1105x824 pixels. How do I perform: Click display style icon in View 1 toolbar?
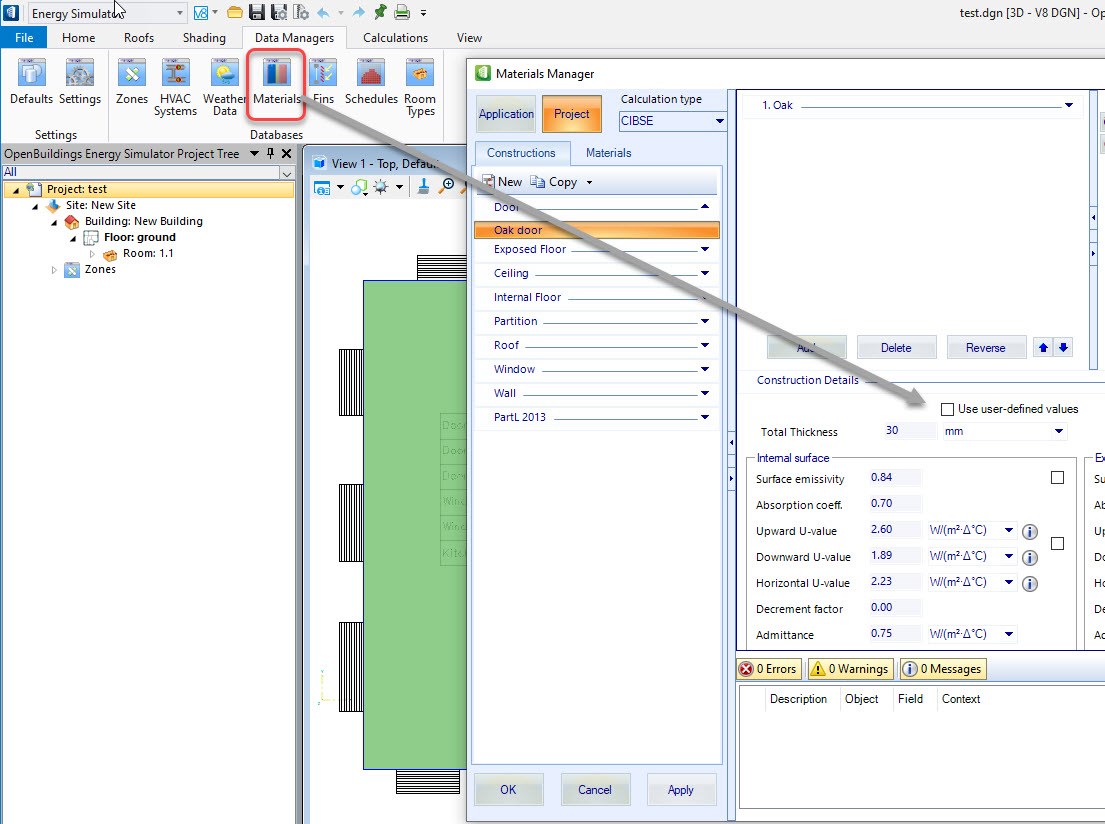[359, 187]
